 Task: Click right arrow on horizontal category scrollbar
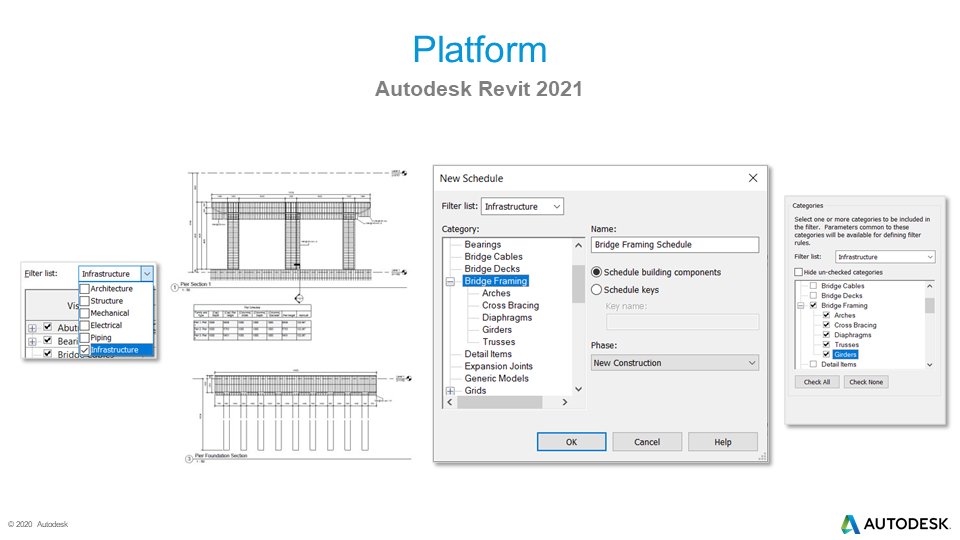(564, 402)
